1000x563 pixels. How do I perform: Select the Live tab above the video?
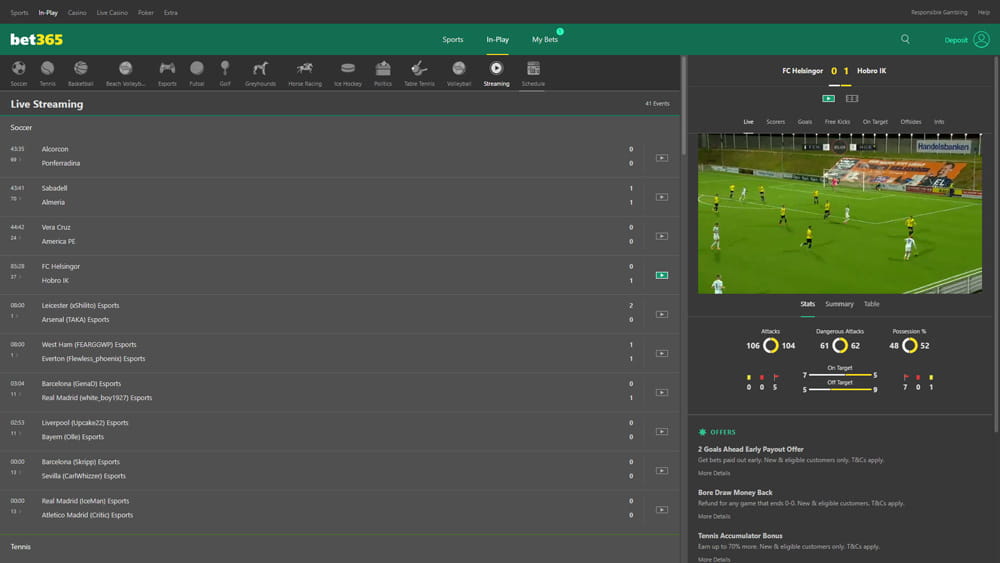click(748, 122)
